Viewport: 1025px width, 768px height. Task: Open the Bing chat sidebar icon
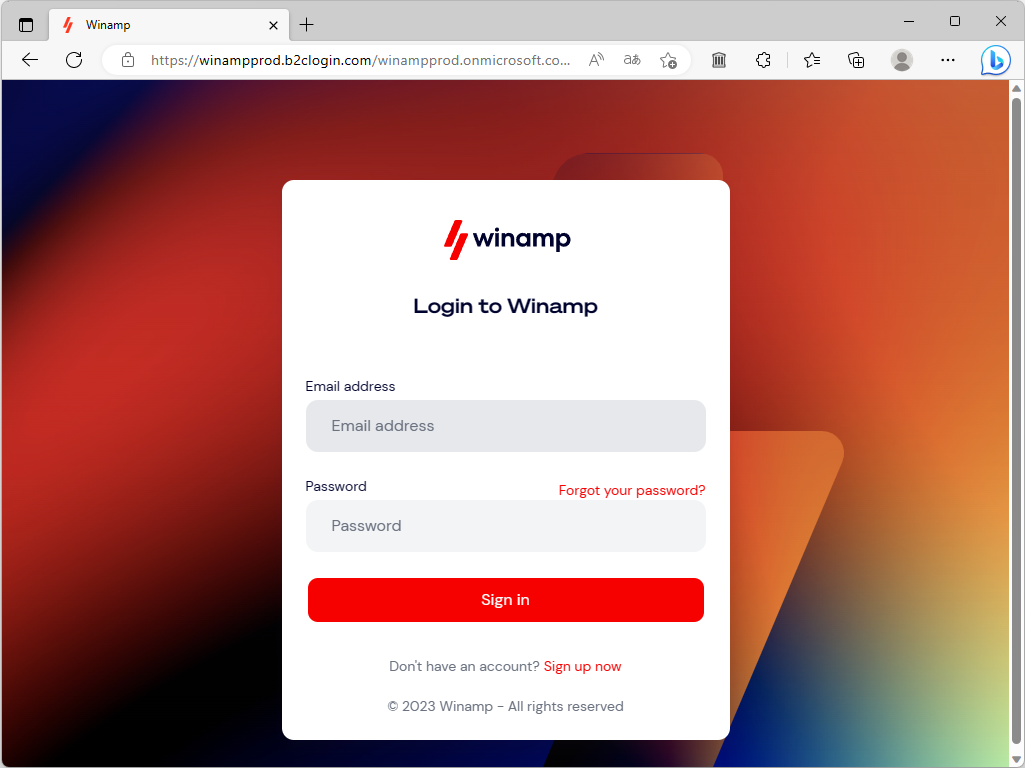pos(995,60)
